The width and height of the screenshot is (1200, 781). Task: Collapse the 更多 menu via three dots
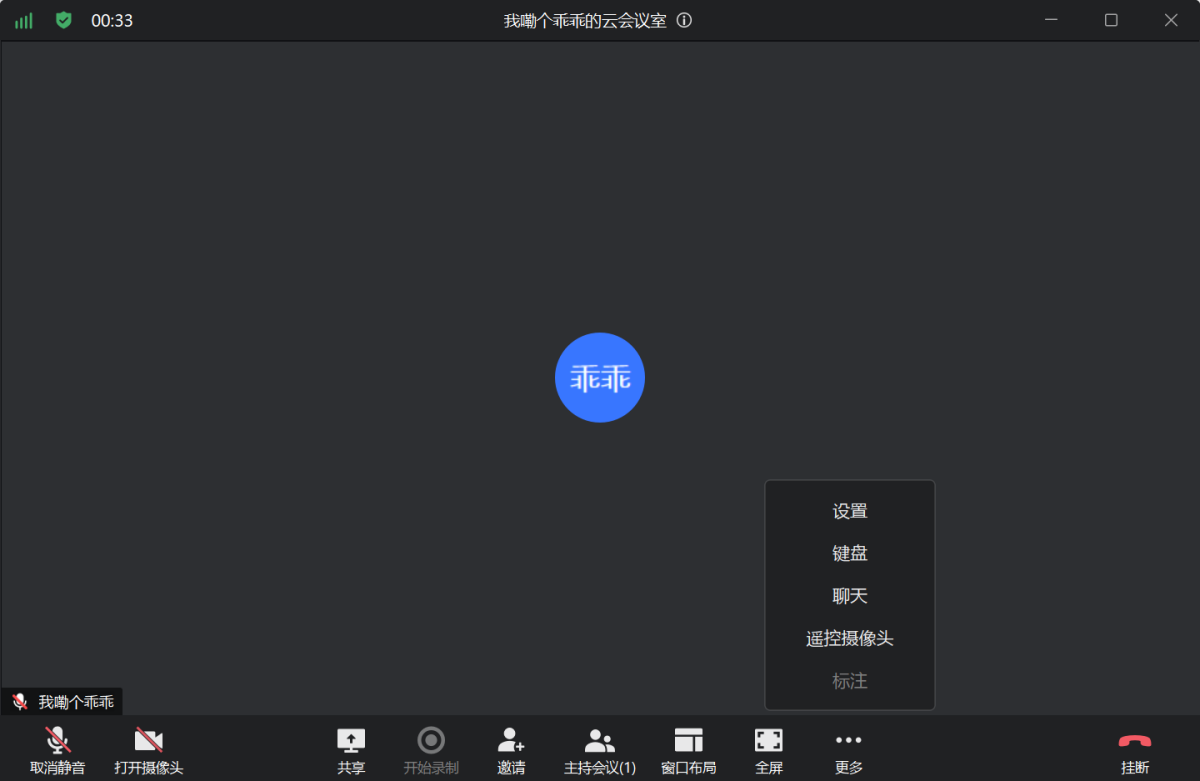848,750
